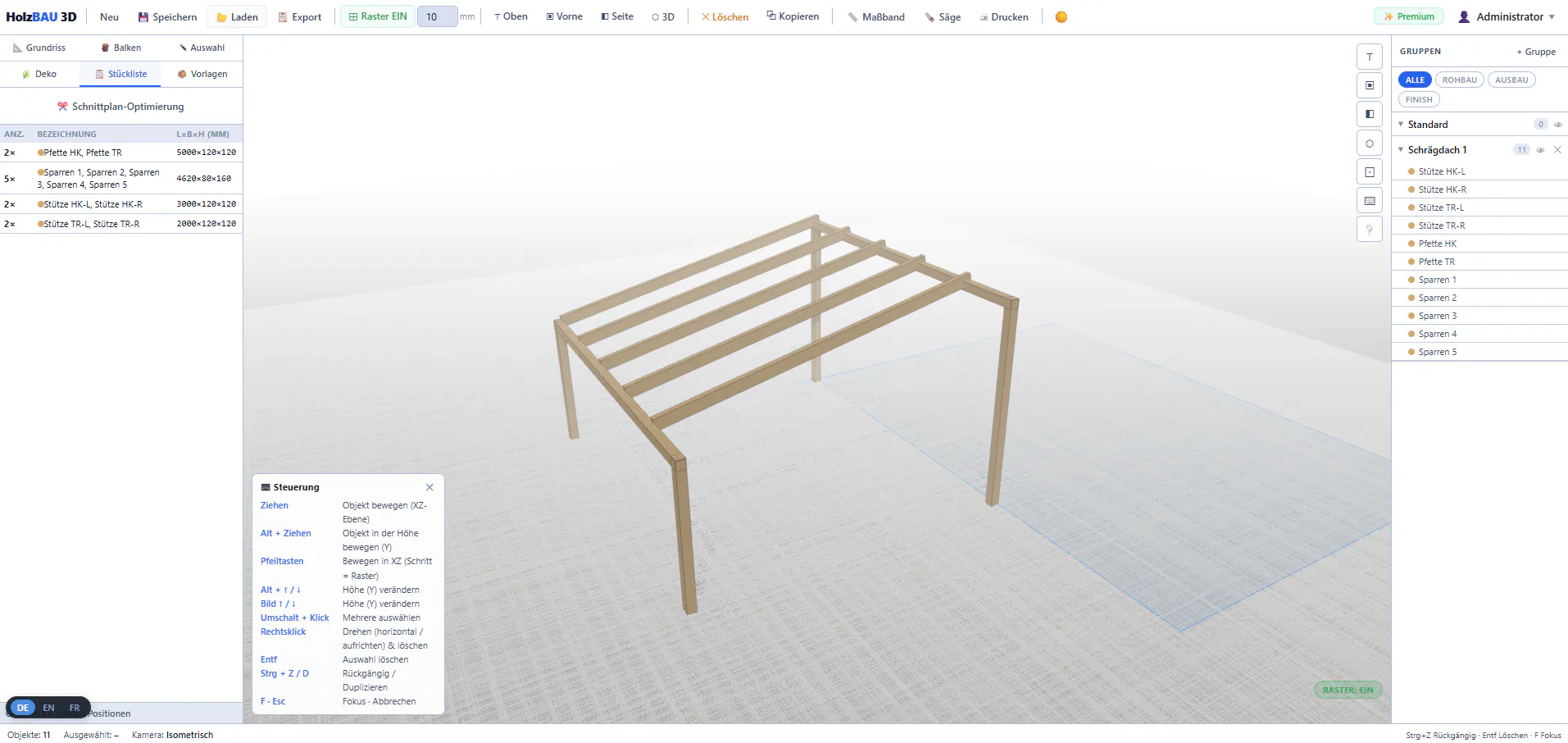Open the Administrator dropdown arrow
The width and height of the screenshot is (1568, 743).
pyautogui.click(x=1552, y=17)
